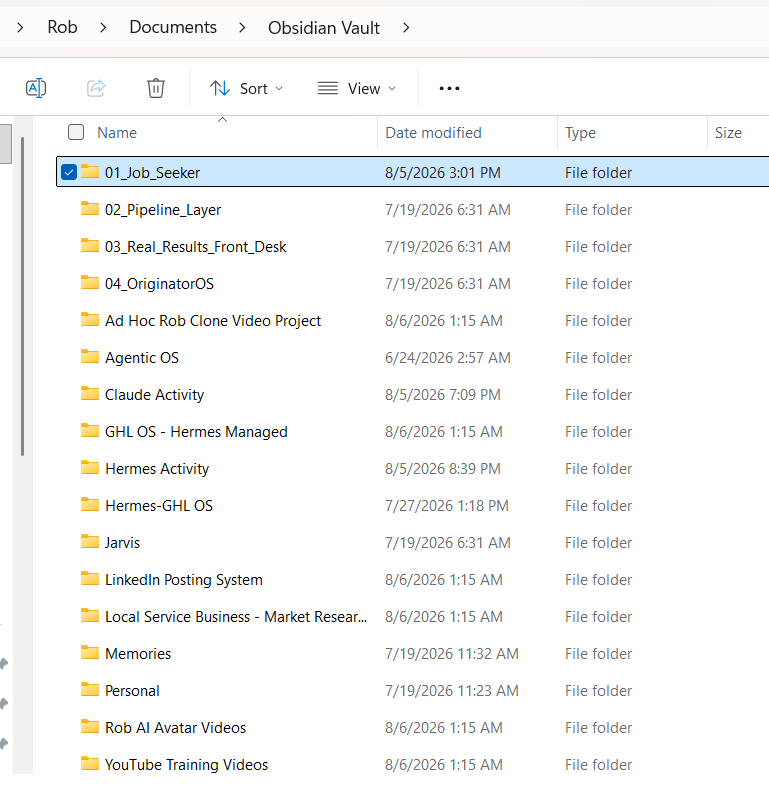The width and height of the screenshot is (769, 799).
Task: Select the Agentic OS folder name
Action: coord(142,358)
